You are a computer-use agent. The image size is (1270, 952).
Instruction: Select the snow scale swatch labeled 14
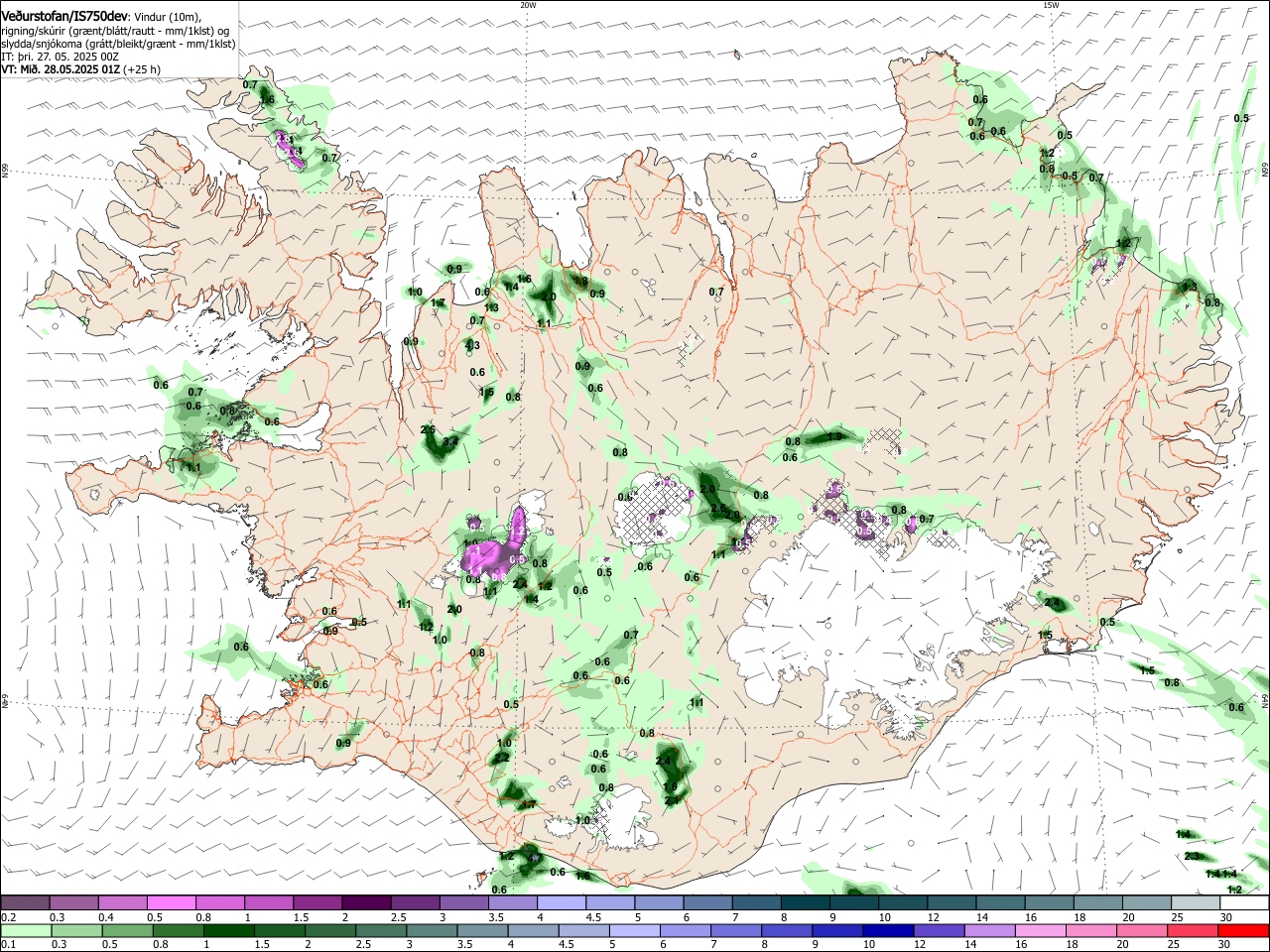(x=1000, y=902)
